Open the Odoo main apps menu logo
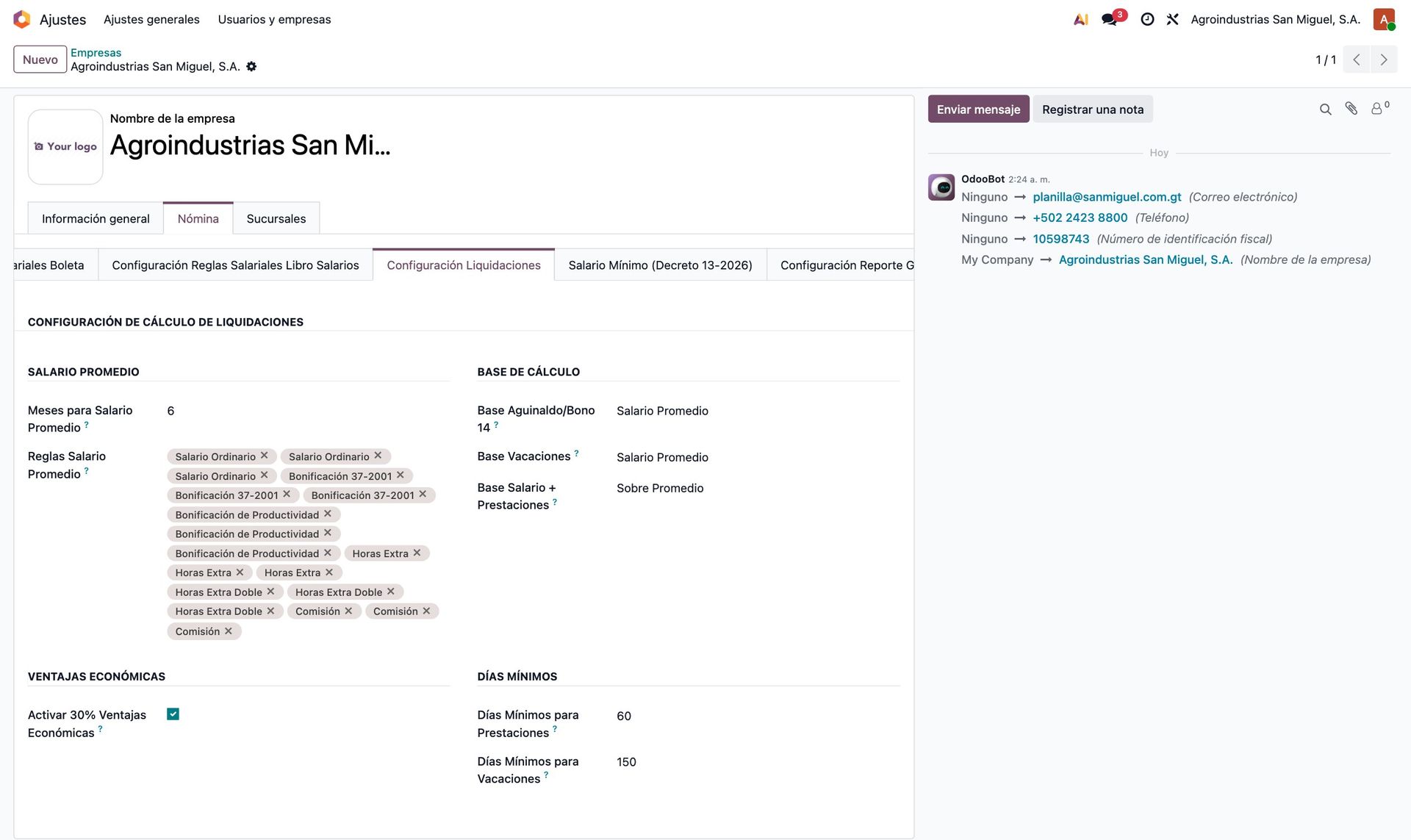 click(22, 19)
